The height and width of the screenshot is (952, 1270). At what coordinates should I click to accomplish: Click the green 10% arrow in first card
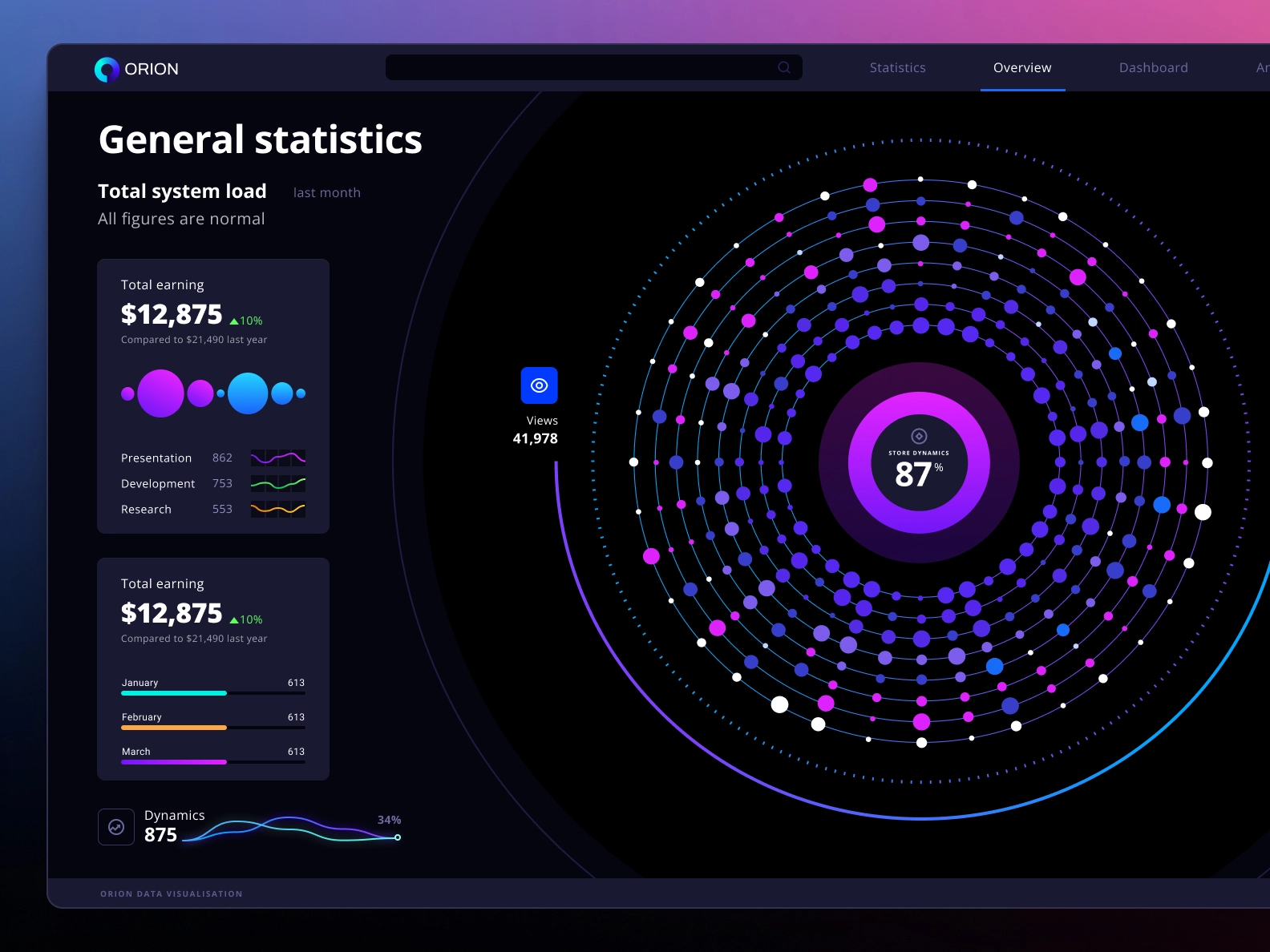(234, 321)
